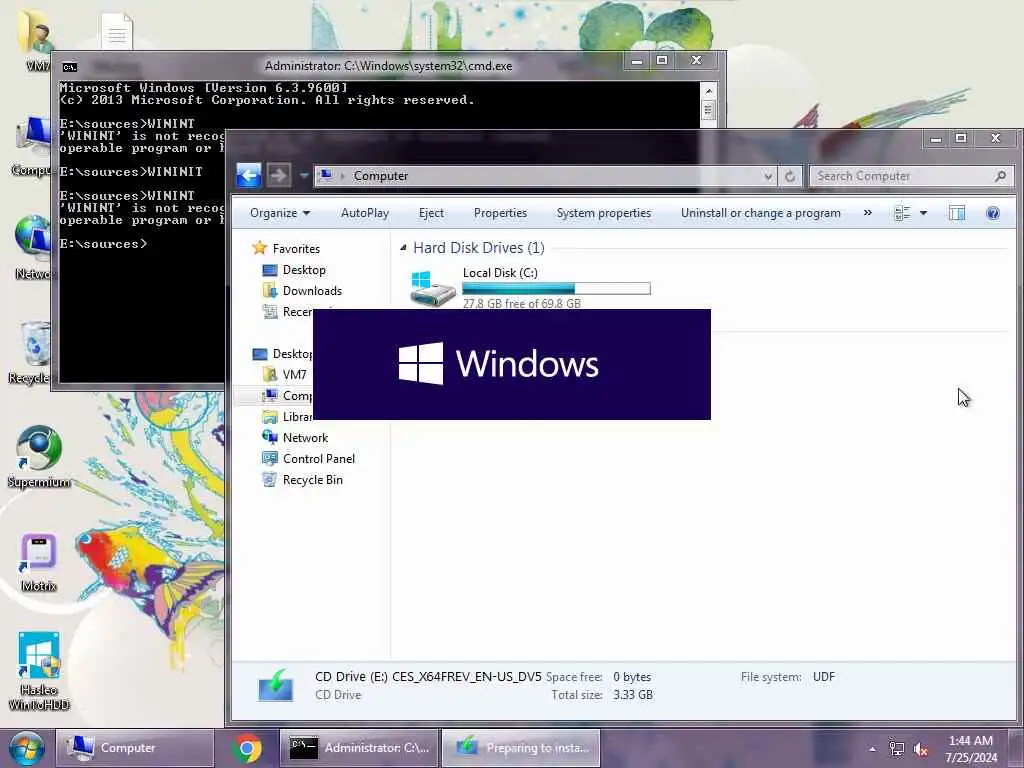Open the view options dropdown arrow
Viewport: 1024px width, 768px height.
click(923, 213)
